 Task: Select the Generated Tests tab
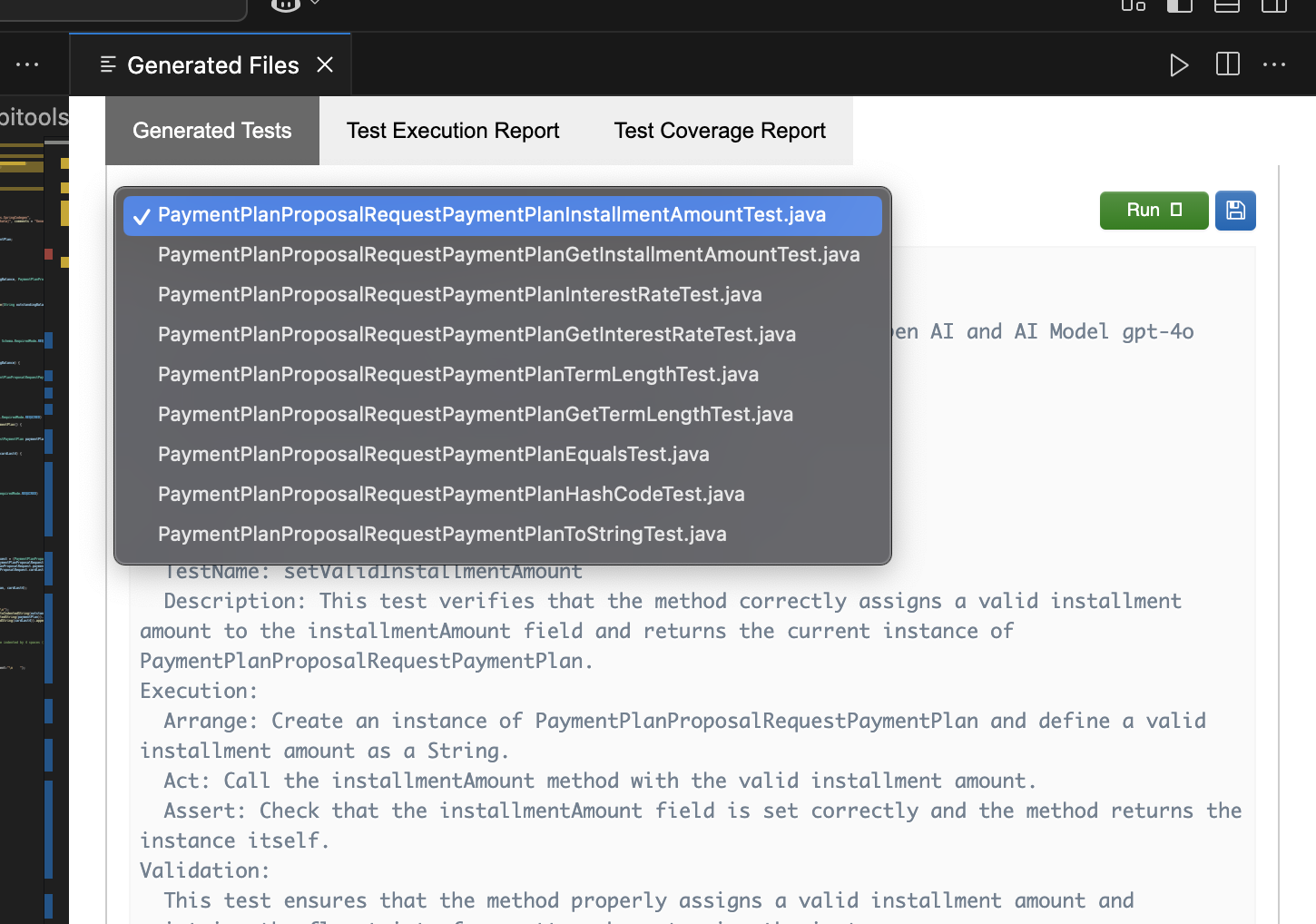[x=212, y=131]
